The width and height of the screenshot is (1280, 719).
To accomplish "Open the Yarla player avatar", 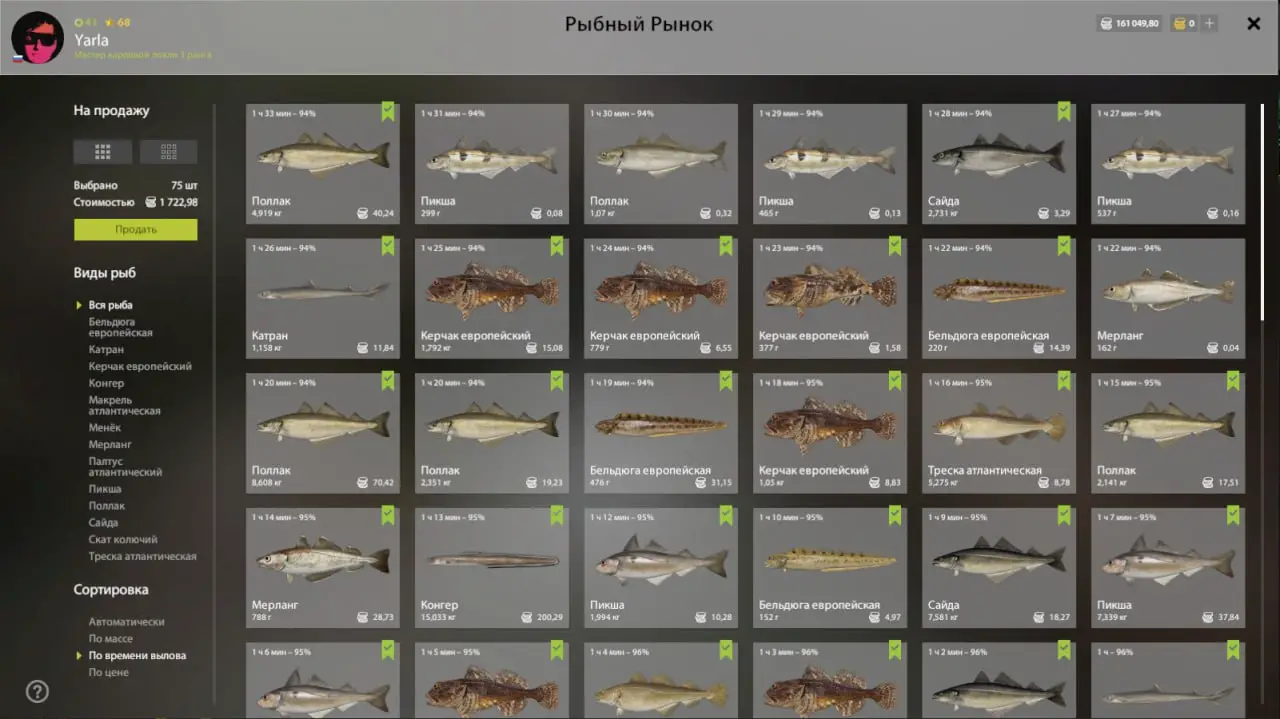I will [37, 37].
